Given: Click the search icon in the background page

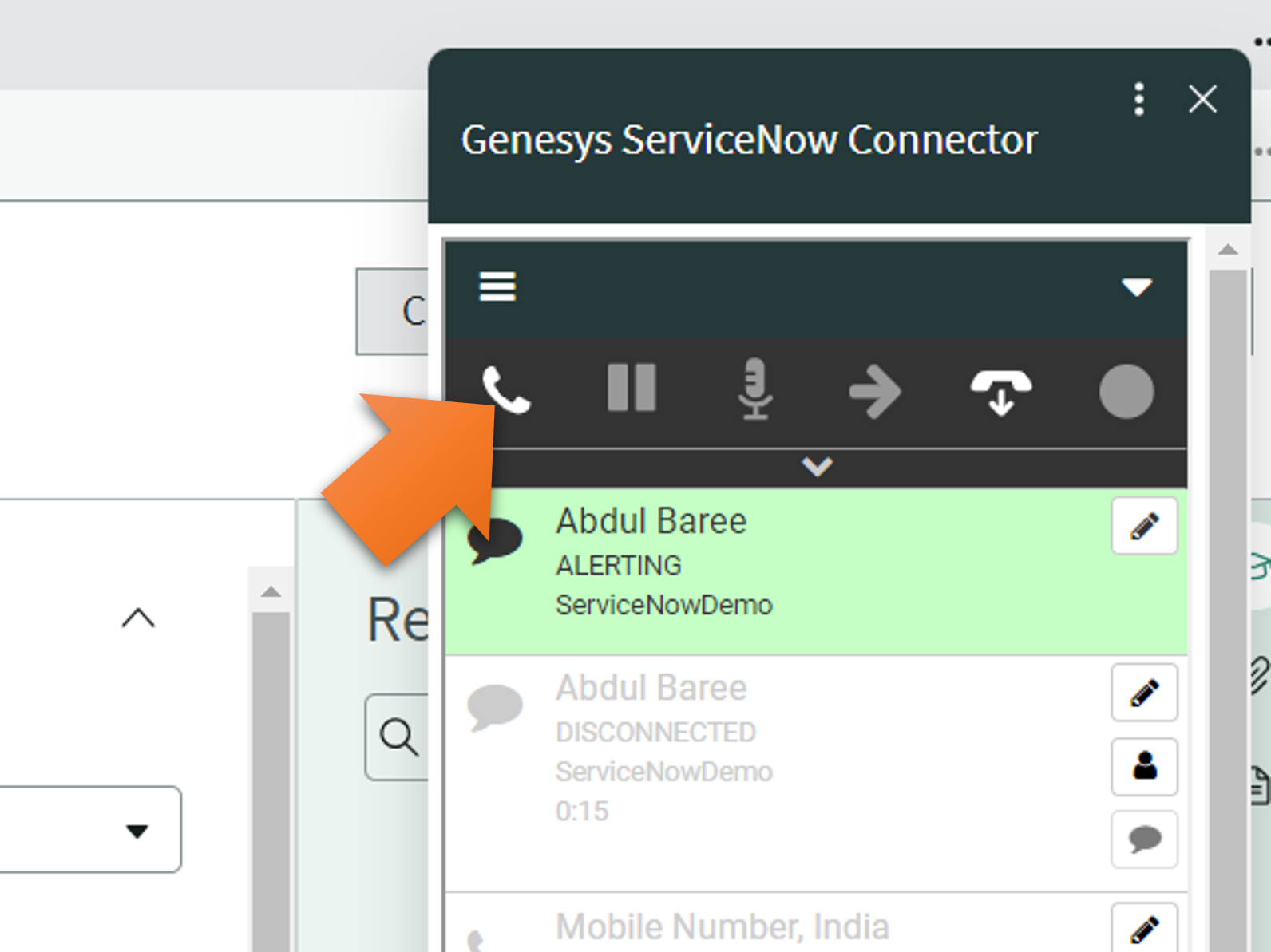Looking at the screenshot, I should tap(398, 737).
